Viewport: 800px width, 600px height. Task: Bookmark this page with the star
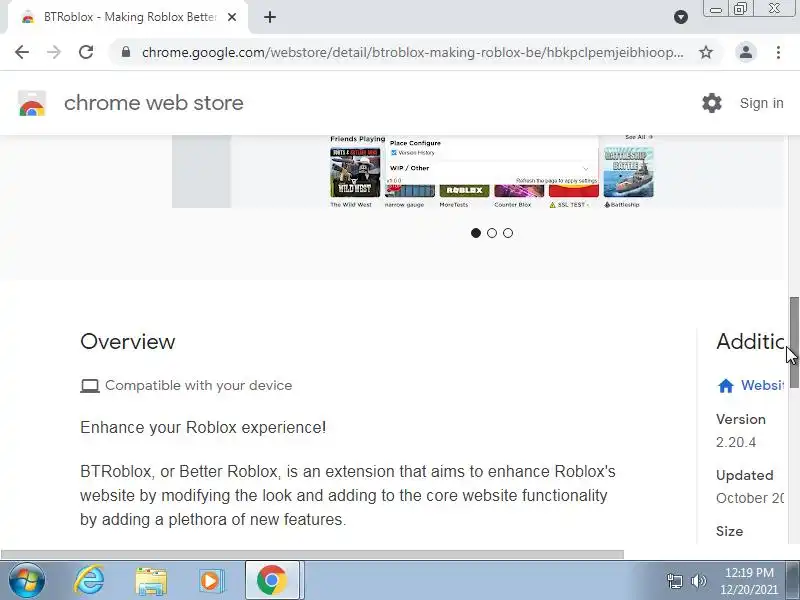706,52
